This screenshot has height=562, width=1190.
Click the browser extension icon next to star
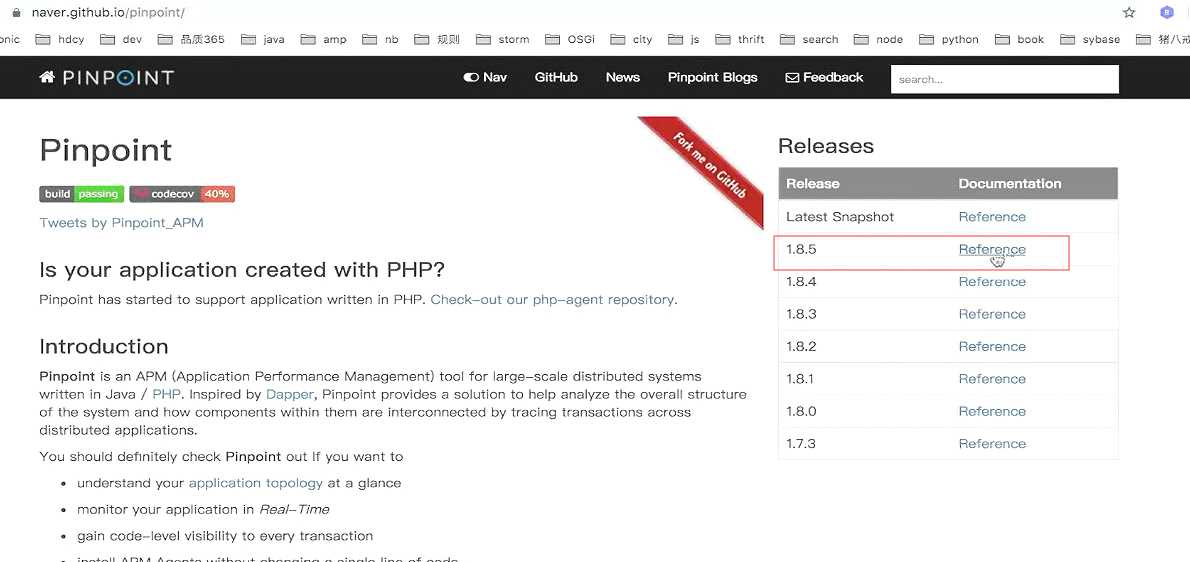point(1166,12)
